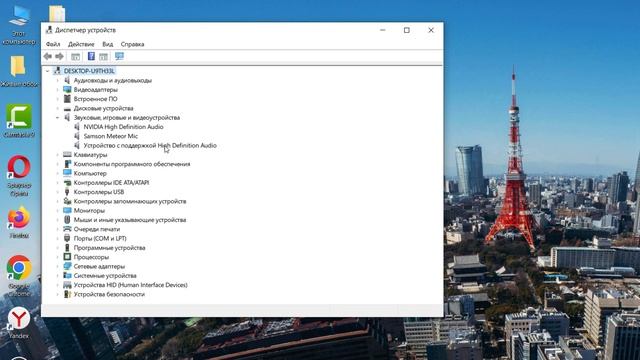
Task: Click the Процессоры CPU icon
Action: point(67,257)
